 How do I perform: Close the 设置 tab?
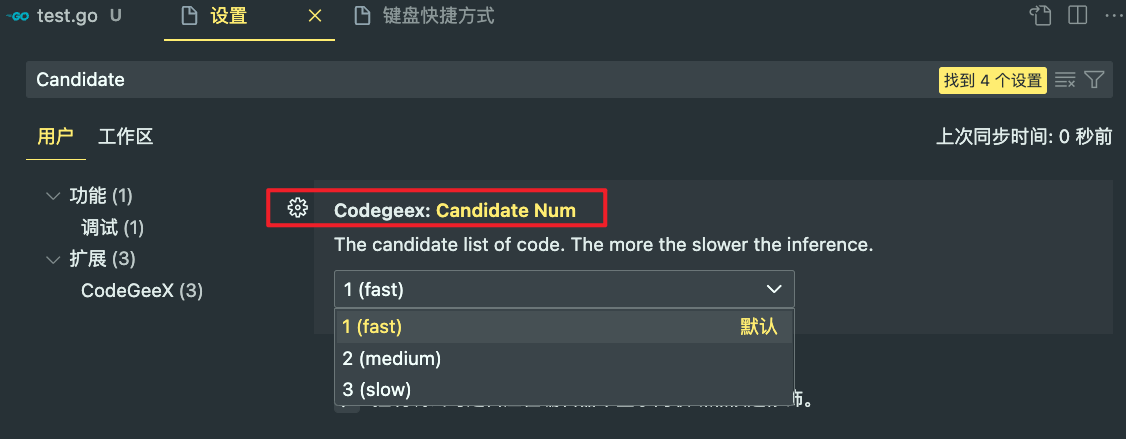pos(315,17)
